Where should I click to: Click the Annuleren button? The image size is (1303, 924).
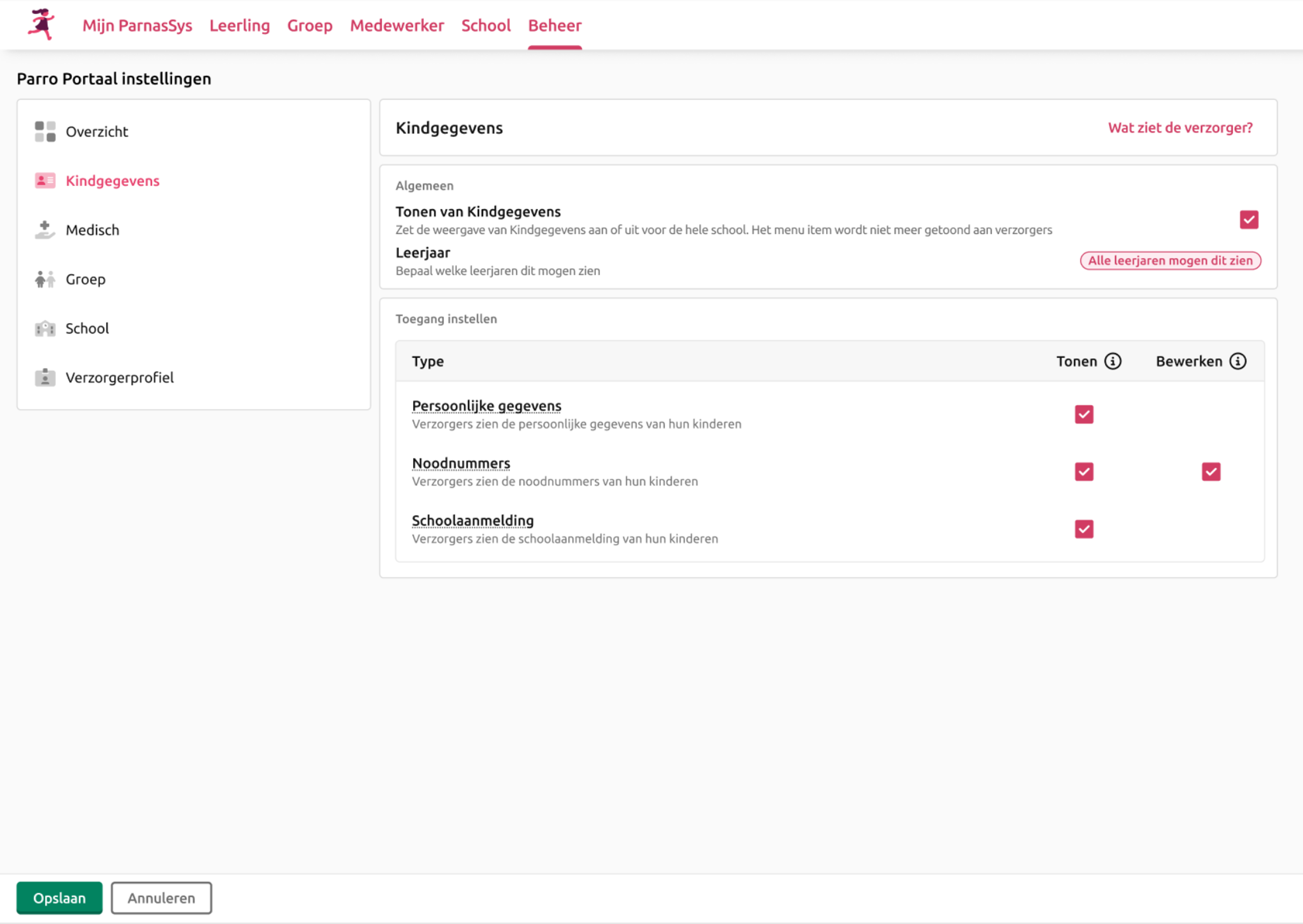coord(161,898)
